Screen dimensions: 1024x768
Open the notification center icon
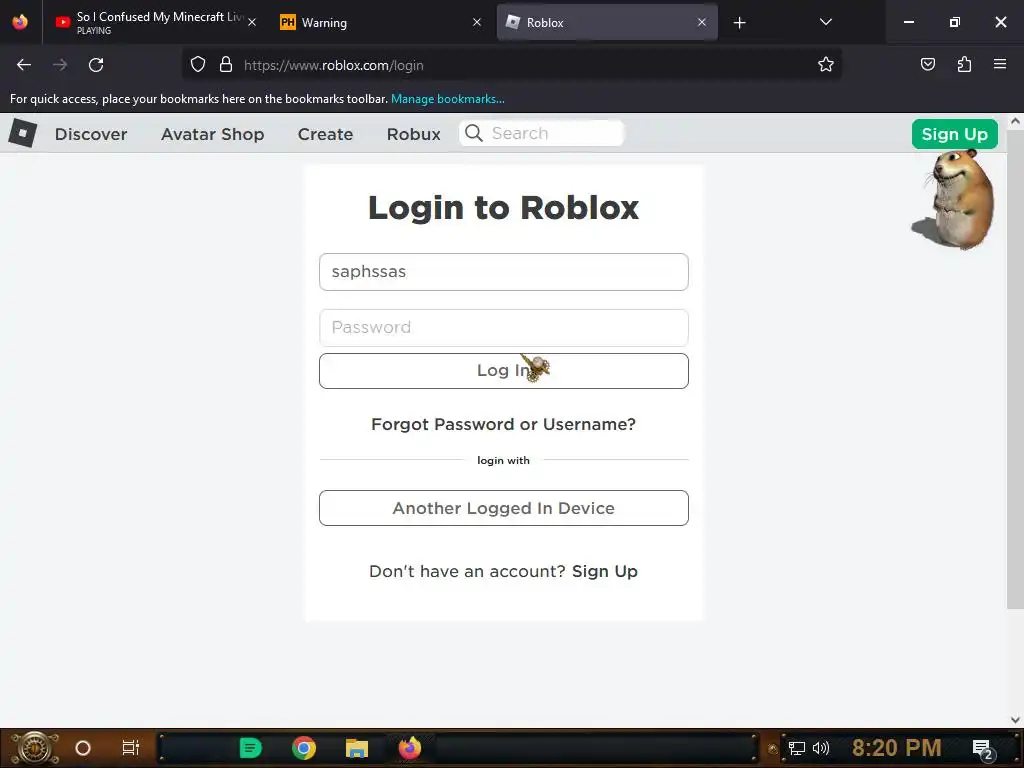[983, 749]
